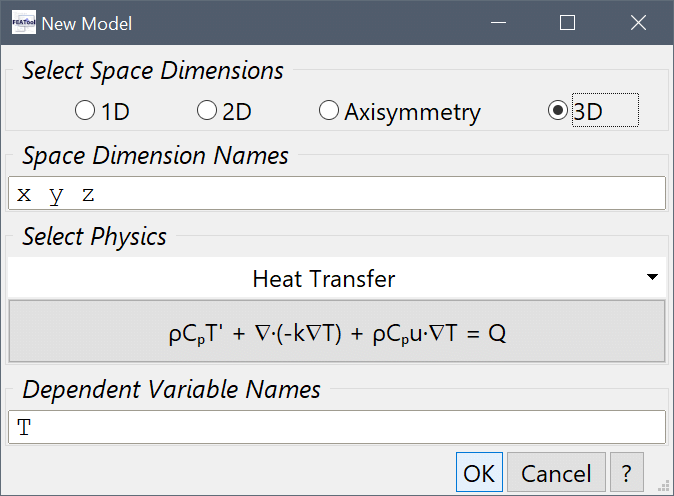Image resolution: width=674 pixels, height=496 pixels.
Task: Click the dependent variable names field containing T
Action: coord(336,428)
